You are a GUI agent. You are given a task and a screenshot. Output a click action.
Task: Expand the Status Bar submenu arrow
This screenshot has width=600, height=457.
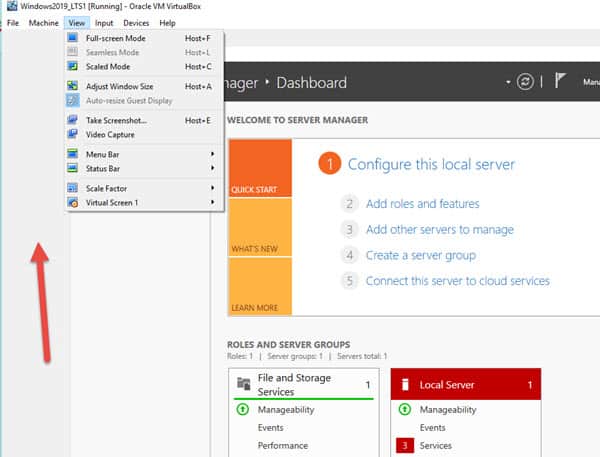[212, 168]
